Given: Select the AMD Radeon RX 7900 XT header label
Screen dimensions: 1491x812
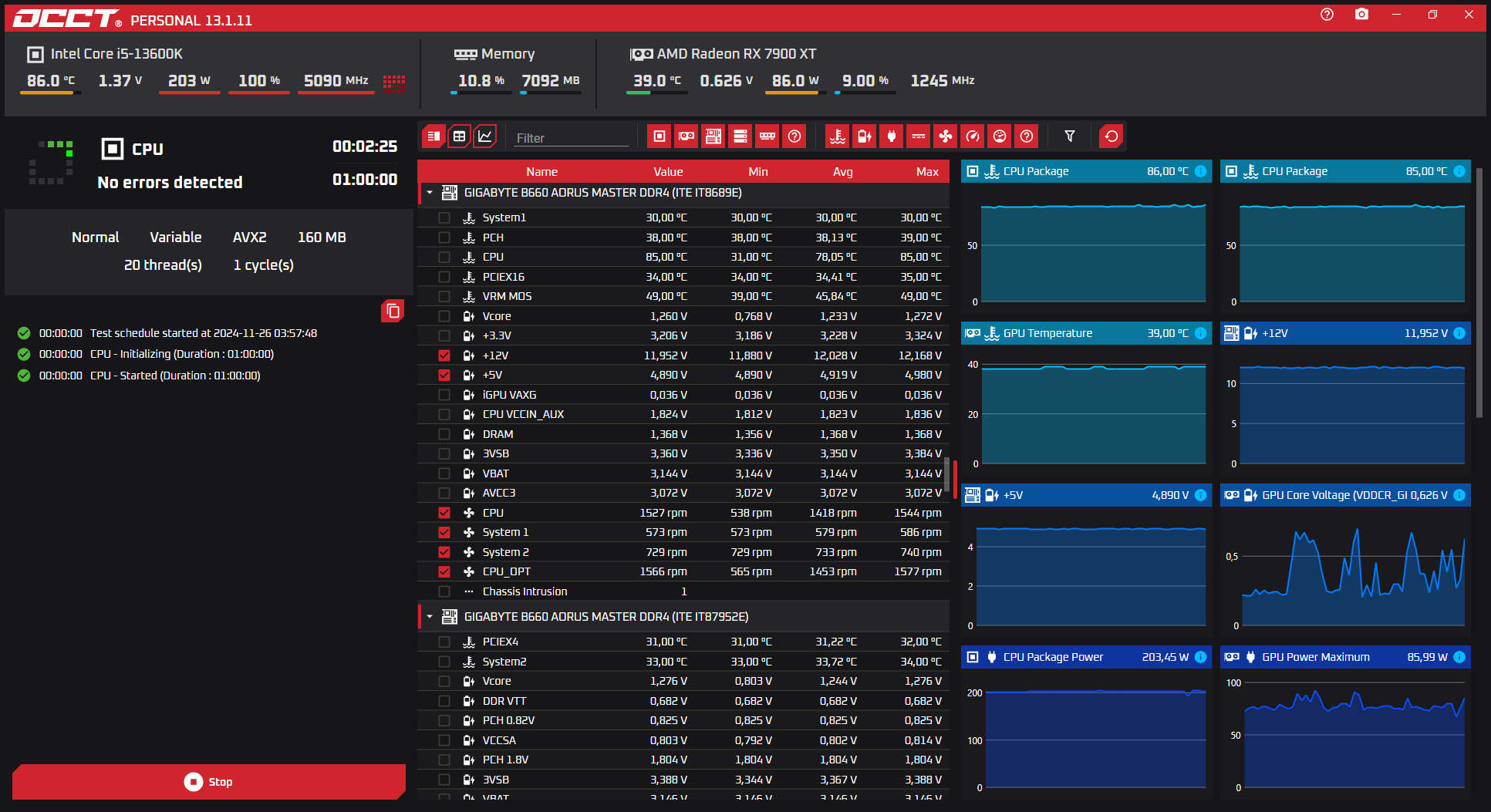Looking at the screenshot, I should pos(737,54).
